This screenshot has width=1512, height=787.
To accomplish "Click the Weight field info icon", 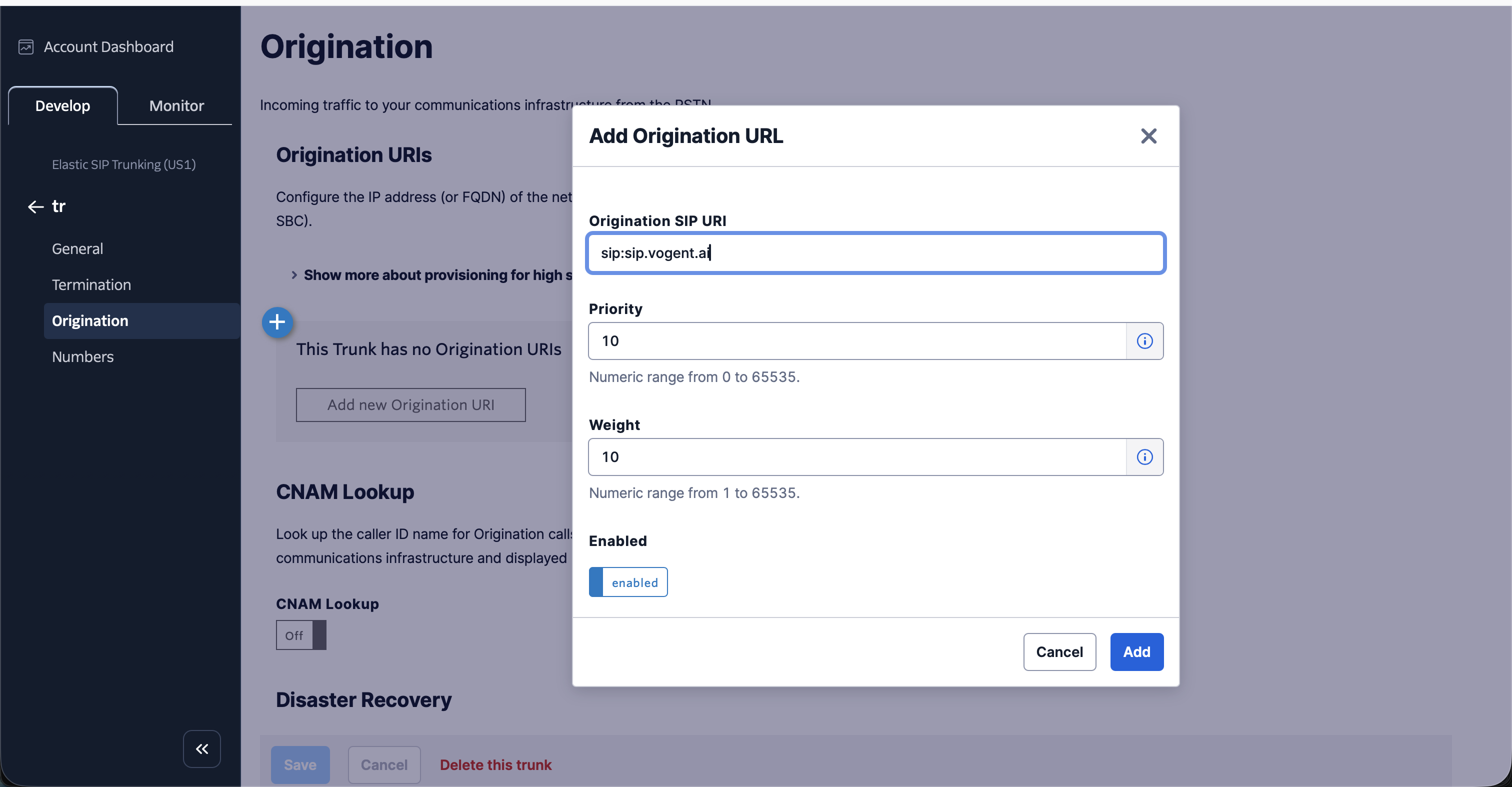I will coord(1144,457).
